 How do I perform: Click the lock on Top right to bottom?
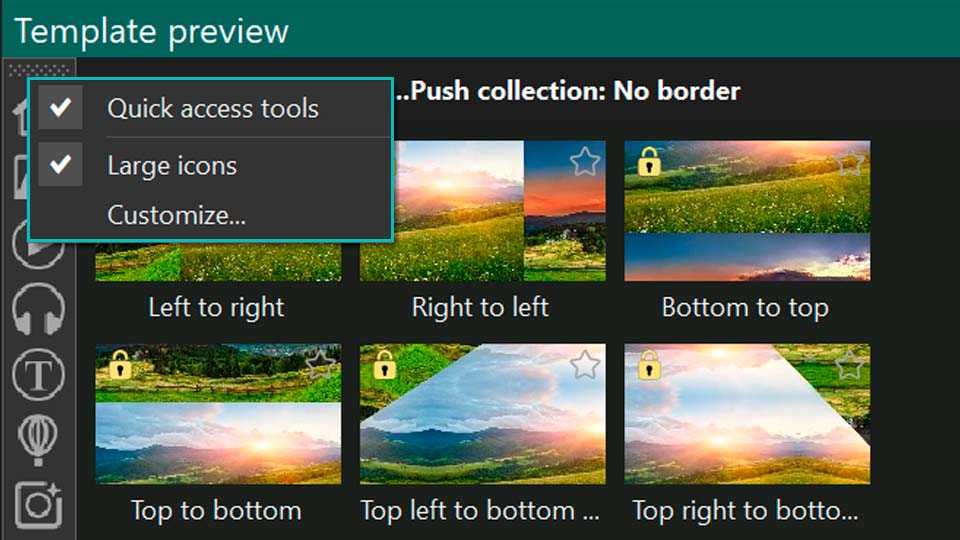[x=649, y=365]
